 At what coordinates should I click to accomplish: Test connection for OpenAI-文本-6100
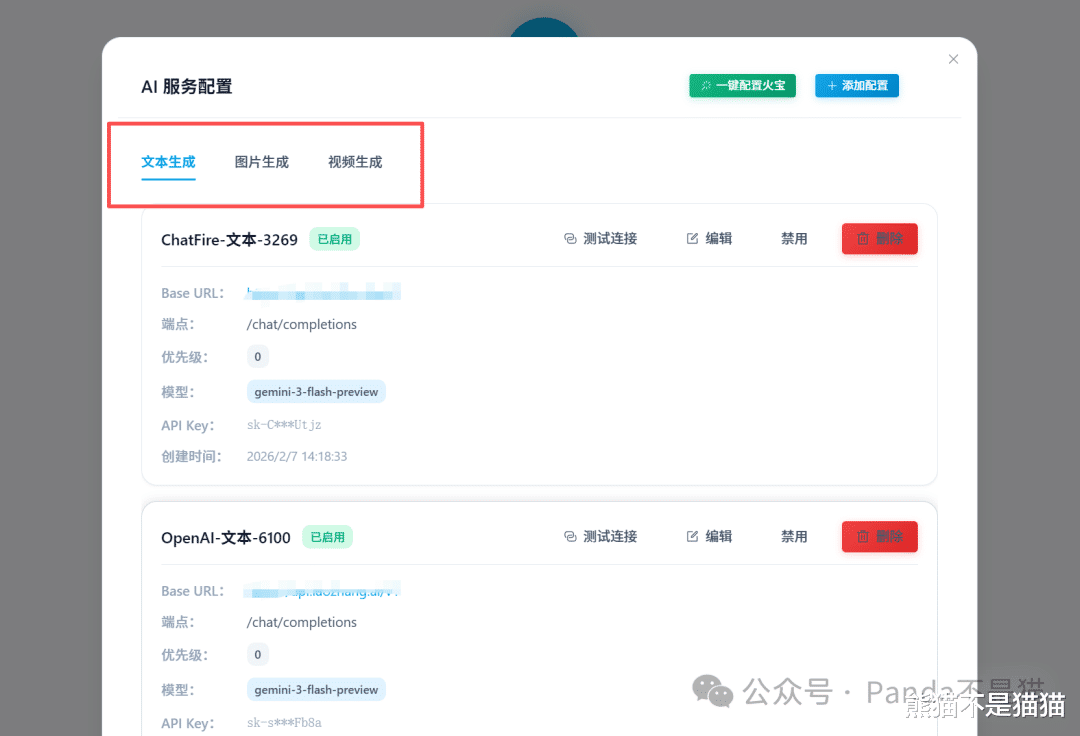tap(600, 536)
